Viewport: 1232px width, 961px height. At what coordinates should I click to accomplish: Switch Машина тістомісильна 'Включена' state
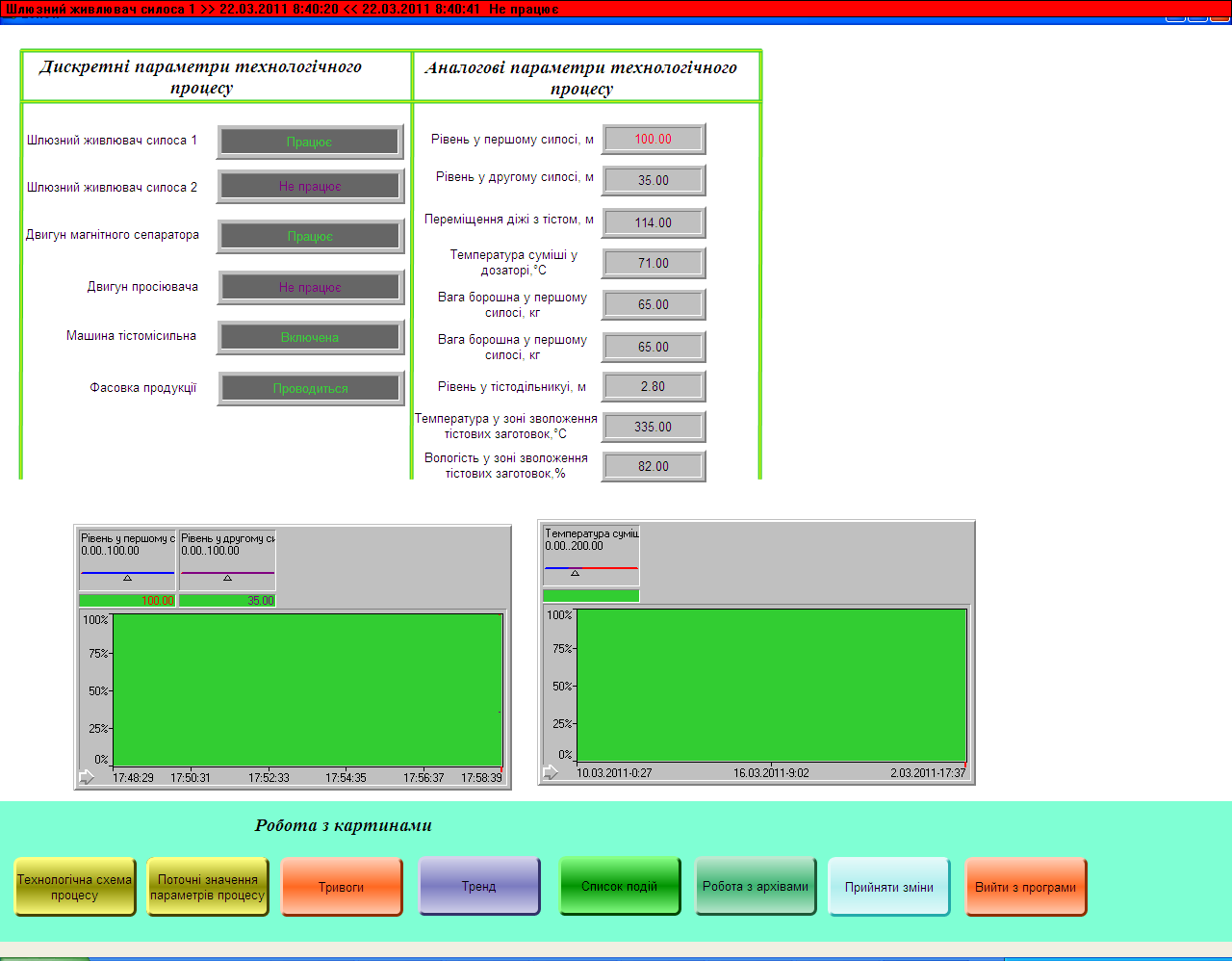tap(310, 337)
